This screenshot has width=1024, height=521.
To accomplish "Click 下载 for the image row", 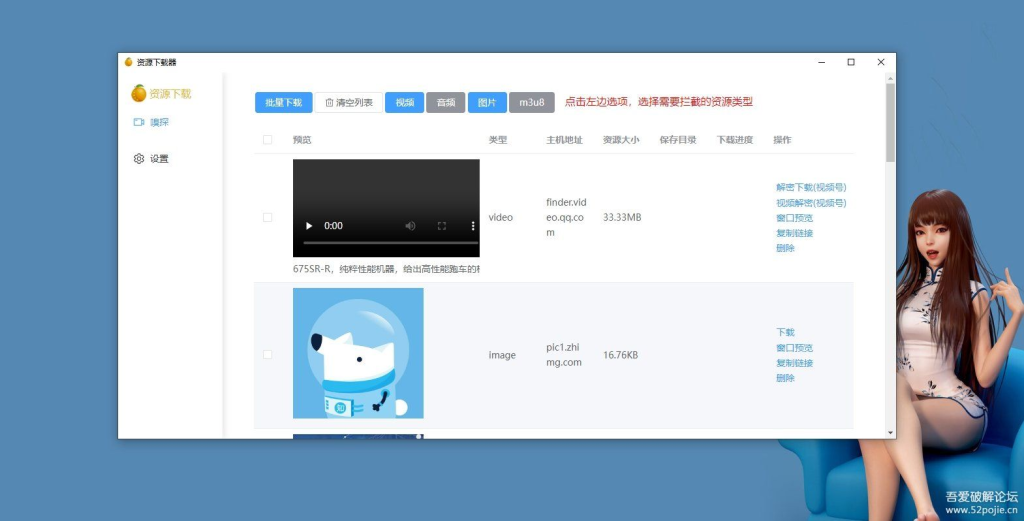I will tap(785, 332).
